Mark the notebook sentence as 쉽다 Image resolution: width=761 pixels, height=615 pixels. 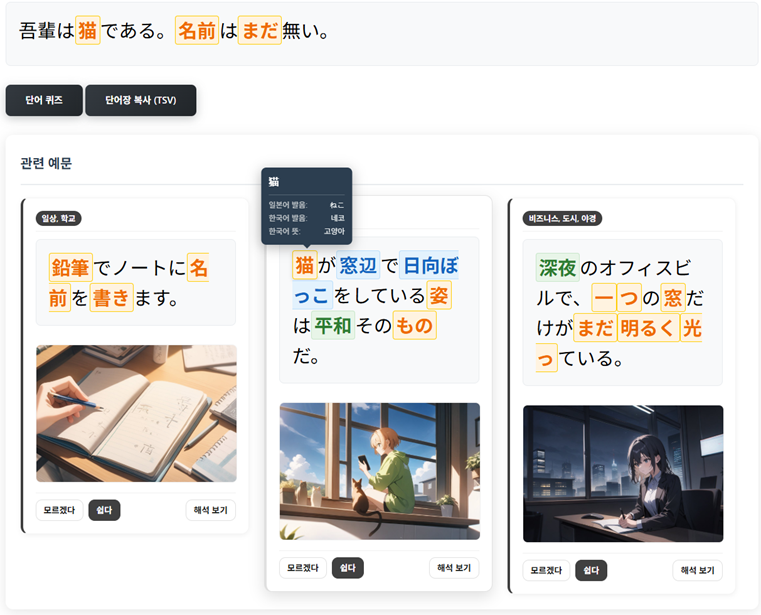(104, 510)
